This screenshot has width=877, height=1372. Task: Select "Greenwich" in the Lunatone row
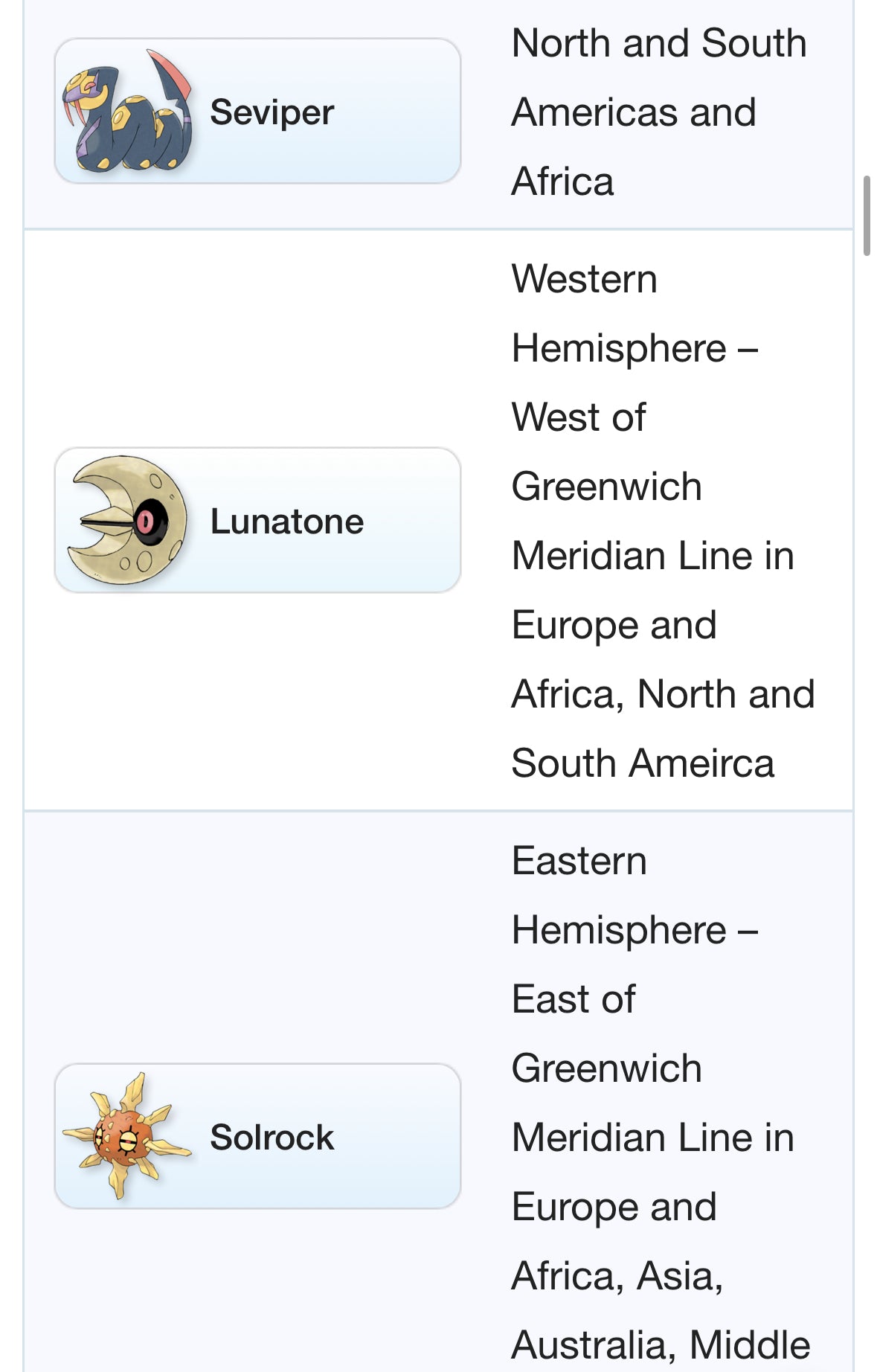[x=606, y=487]
